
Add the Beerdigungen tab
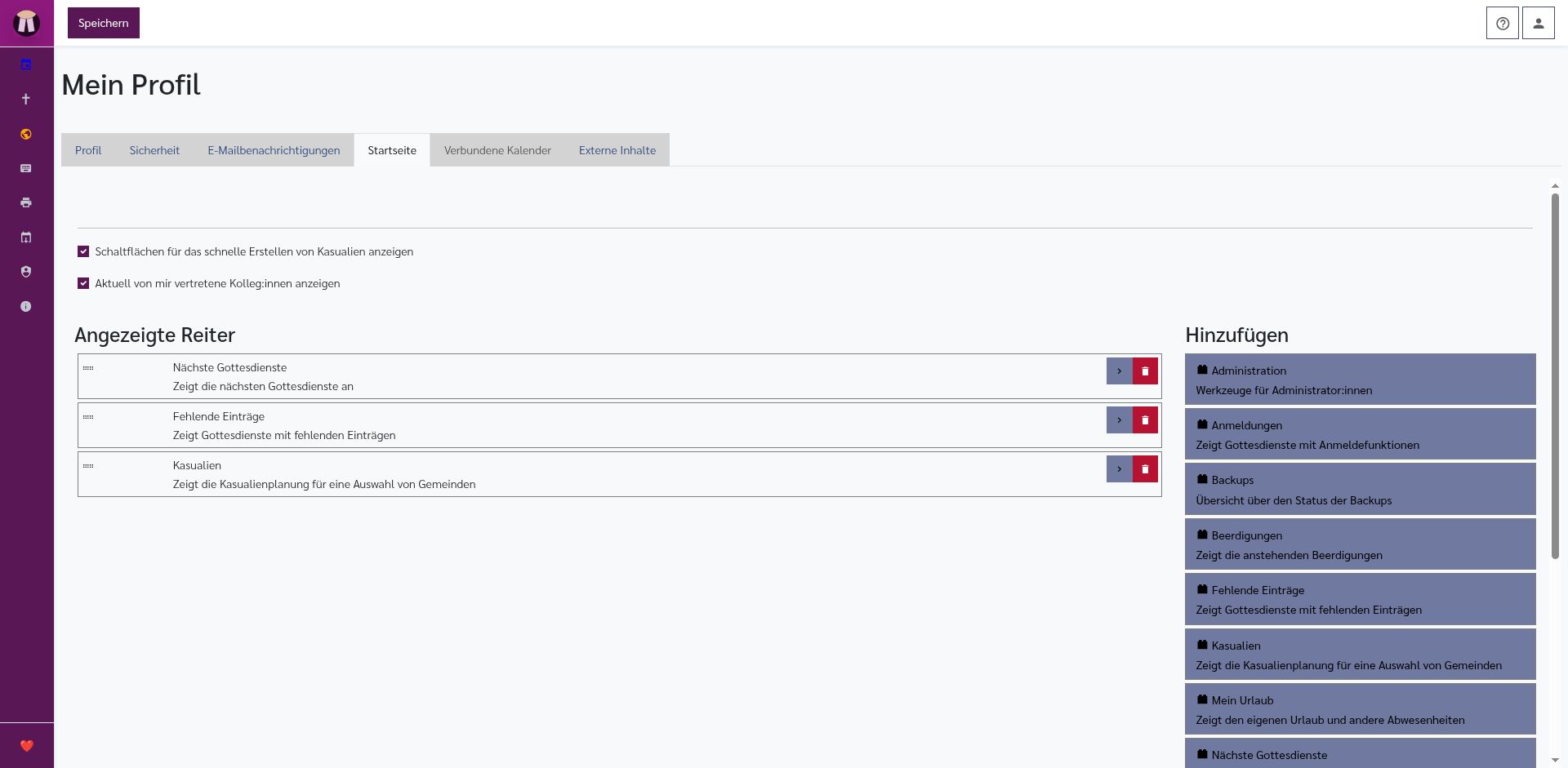pyautogui.click(x=1360, y=544)
